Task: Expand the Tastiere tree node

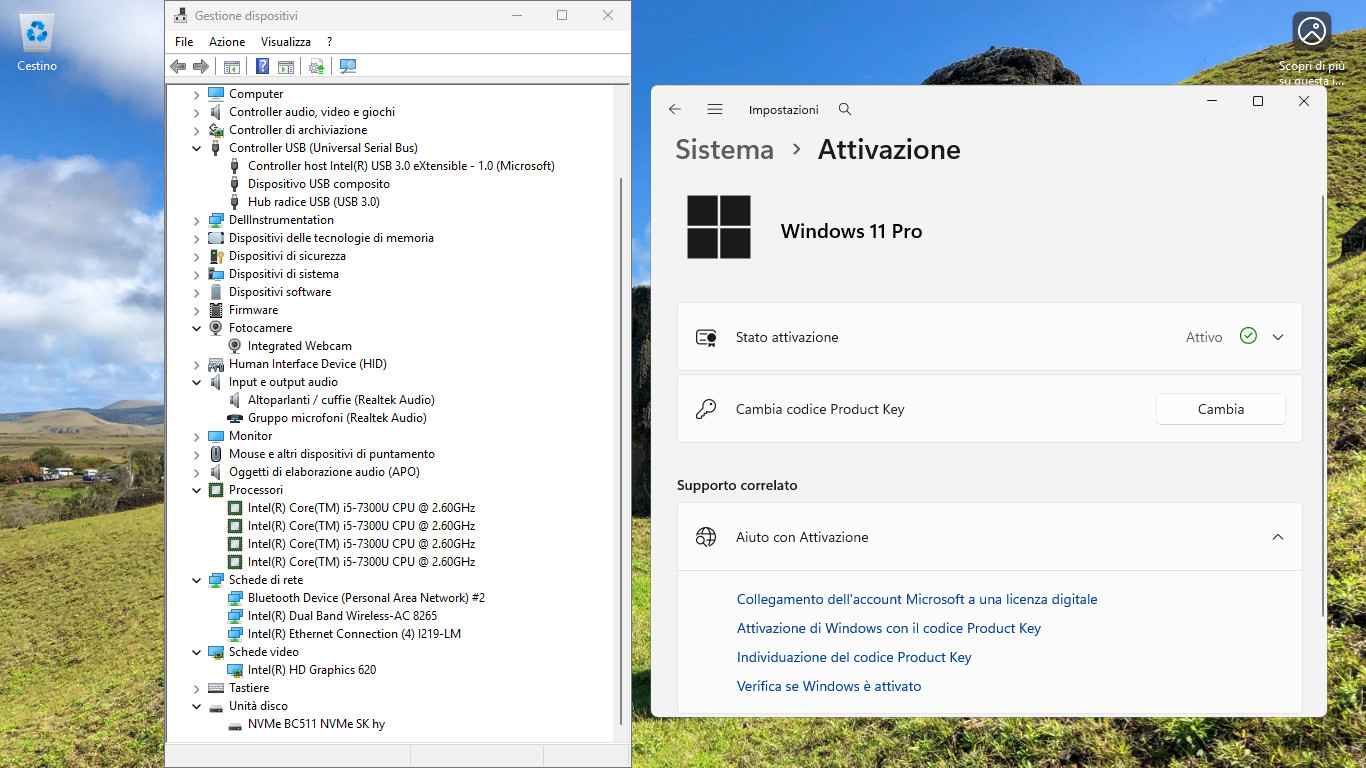Action: [x=197, y=688]
